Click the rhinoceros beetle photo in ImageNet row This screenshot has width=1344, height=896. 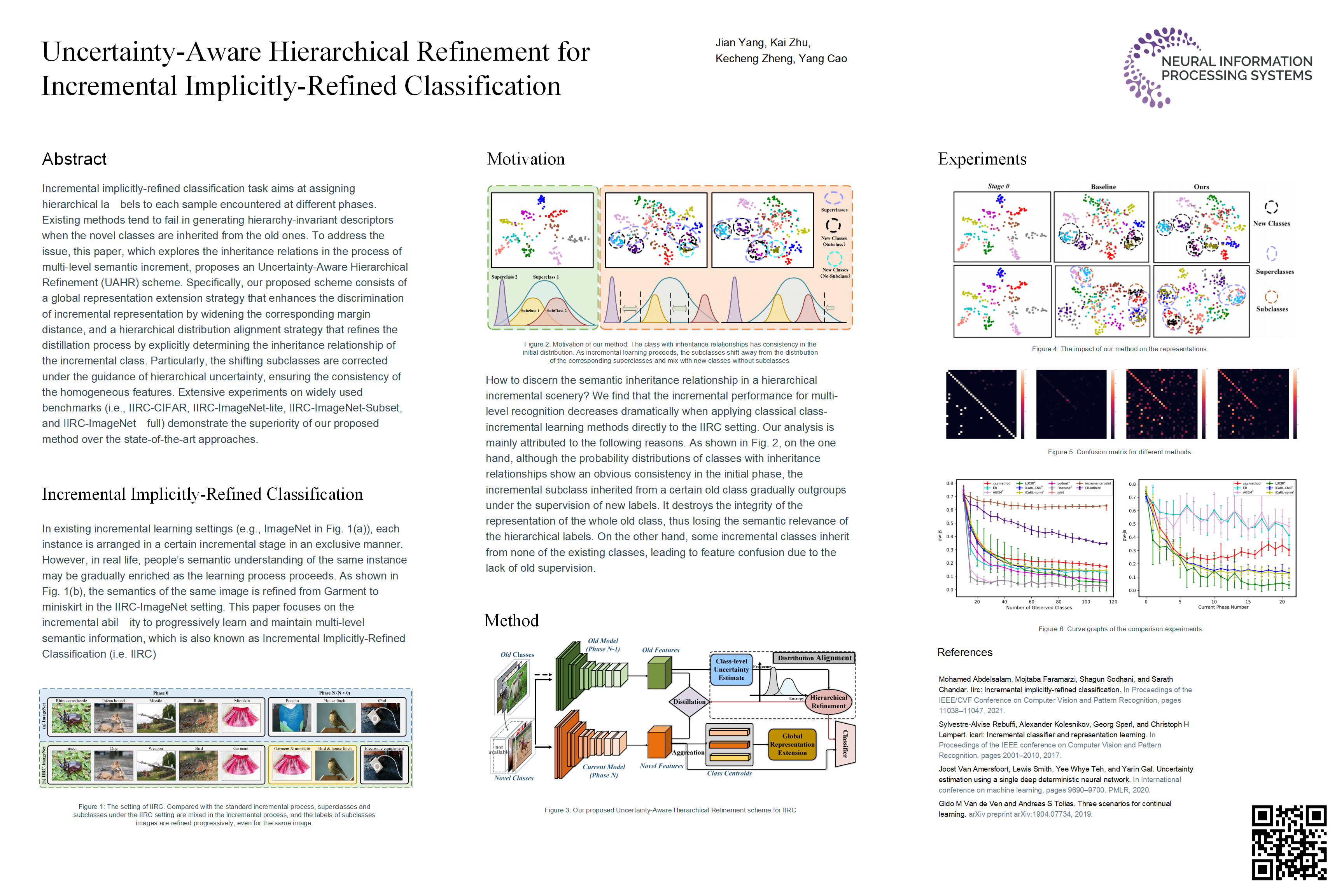(71, 718)
